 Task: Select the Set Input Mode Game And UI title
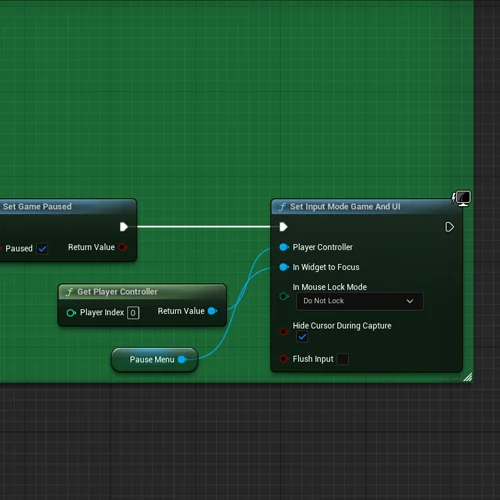[x=345, y=207]
